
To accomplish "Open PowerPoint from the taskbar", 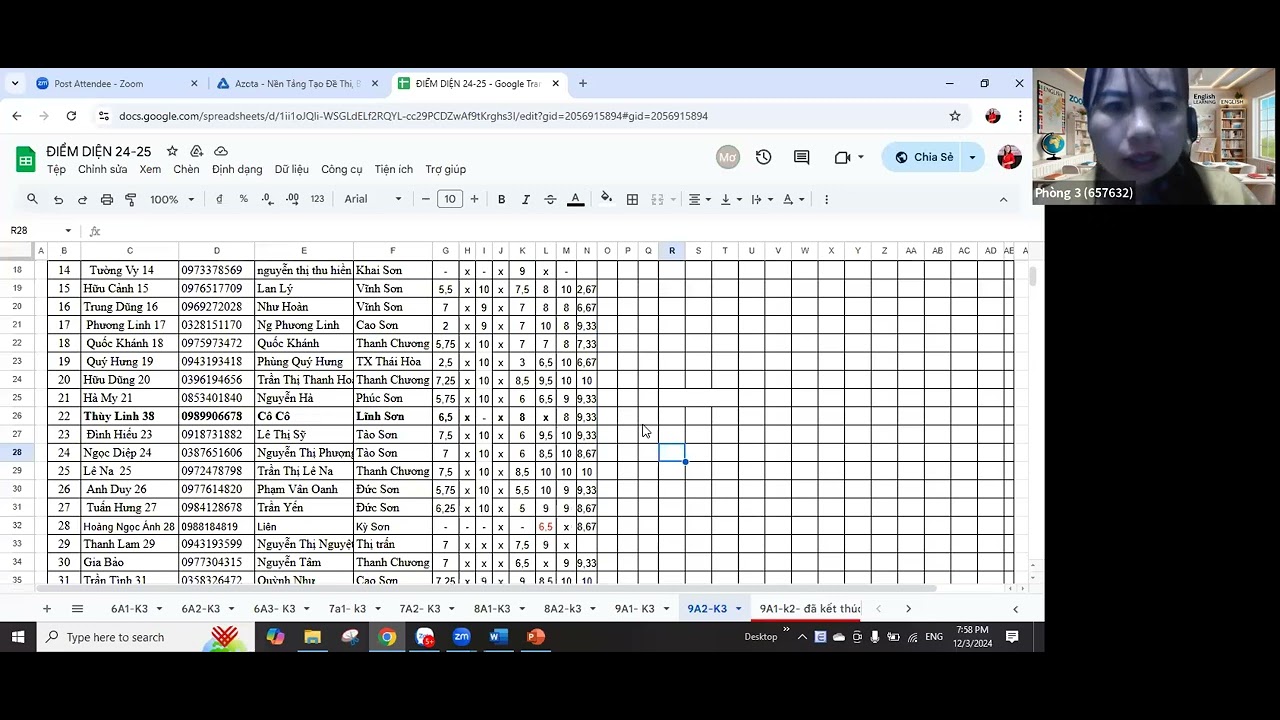I will click(535, 637).
